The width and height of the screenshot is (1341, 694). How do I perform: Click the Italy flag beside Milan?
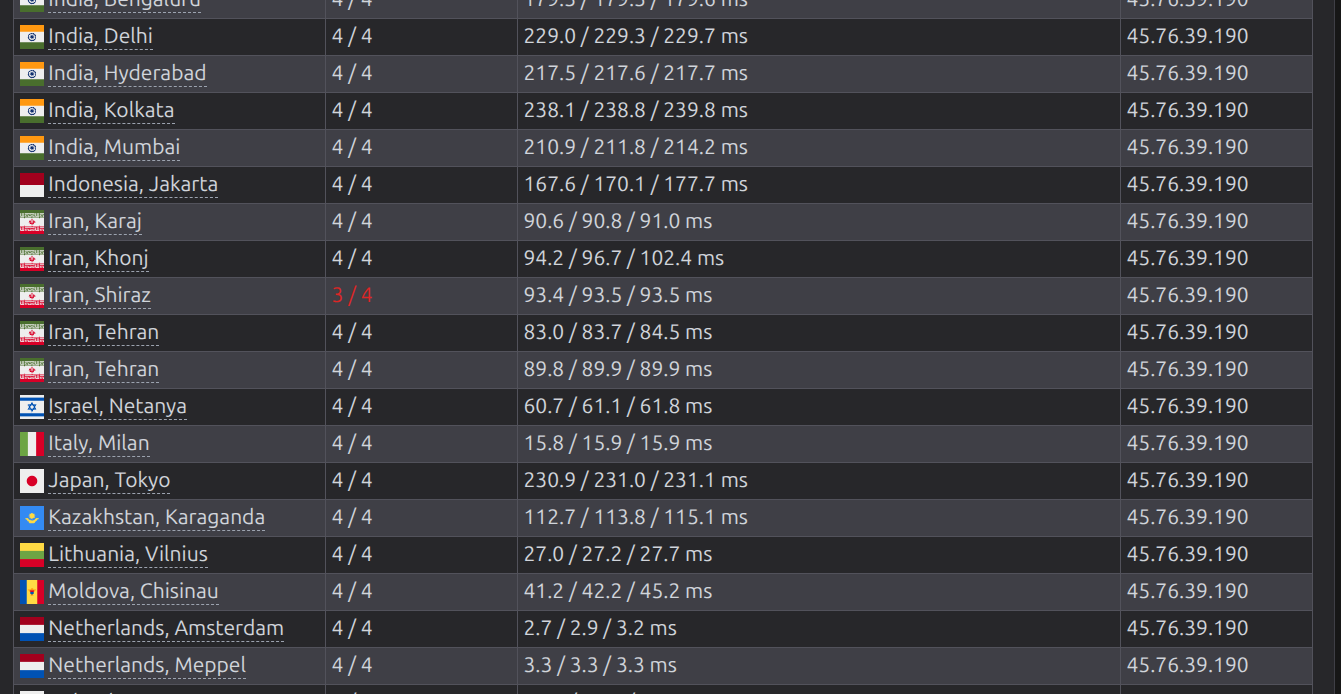(32, 444)
